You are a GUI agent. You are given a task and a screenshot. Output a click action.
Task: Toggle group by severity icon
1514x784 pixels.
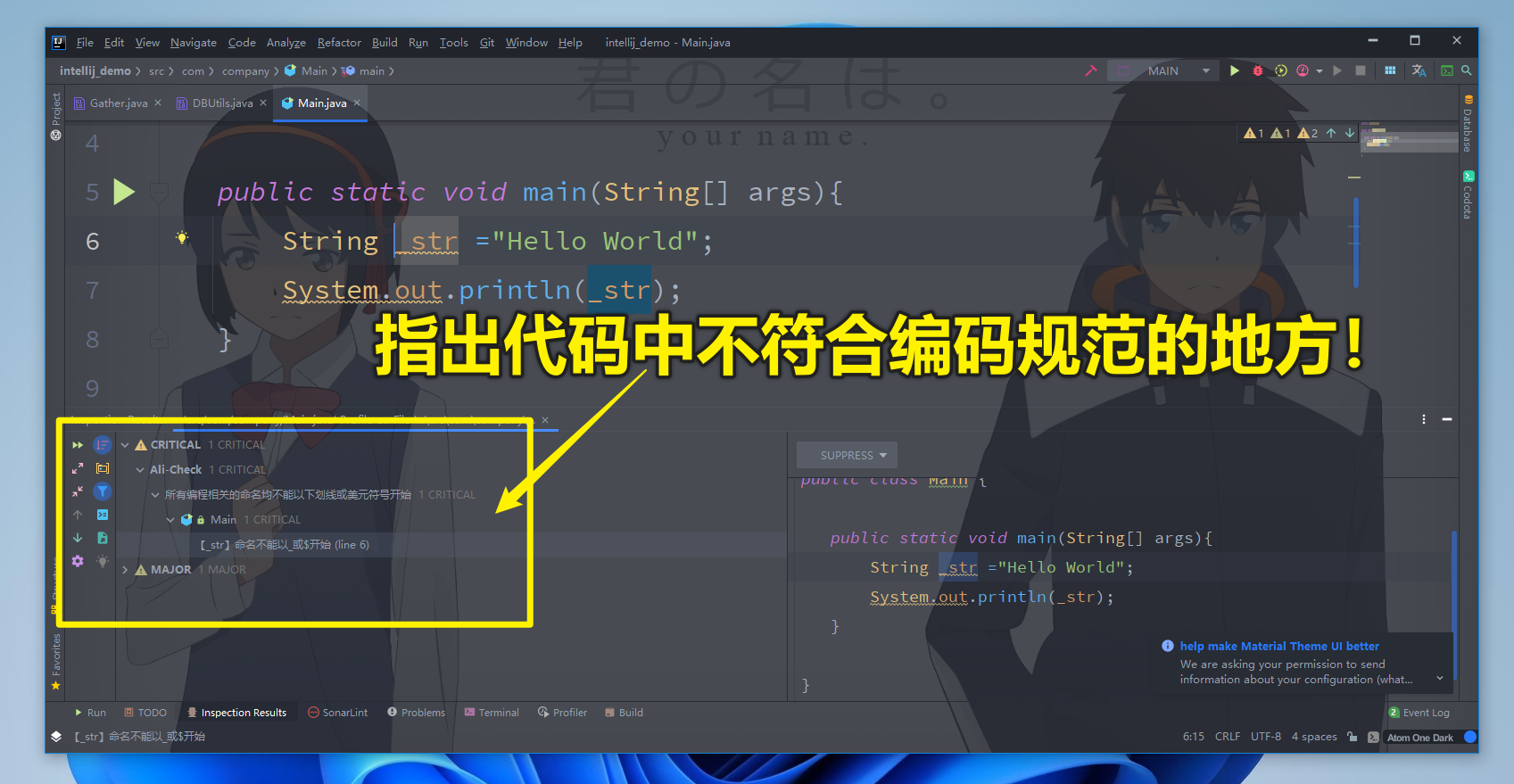pyautogui.click(x=103, y=444)
